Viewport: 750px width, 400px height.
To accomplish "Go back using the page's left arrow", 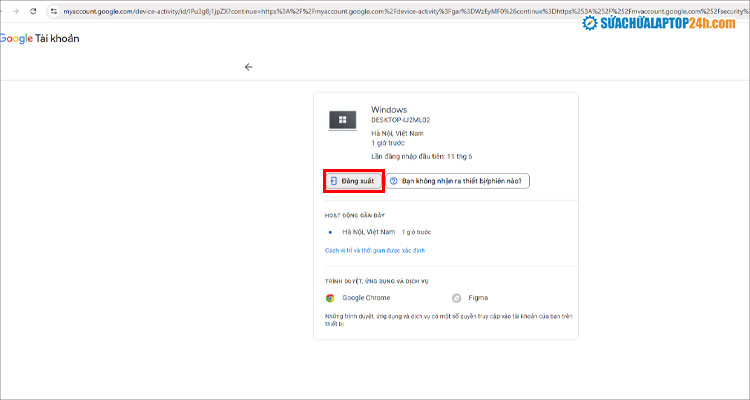I will coord(248,67).
